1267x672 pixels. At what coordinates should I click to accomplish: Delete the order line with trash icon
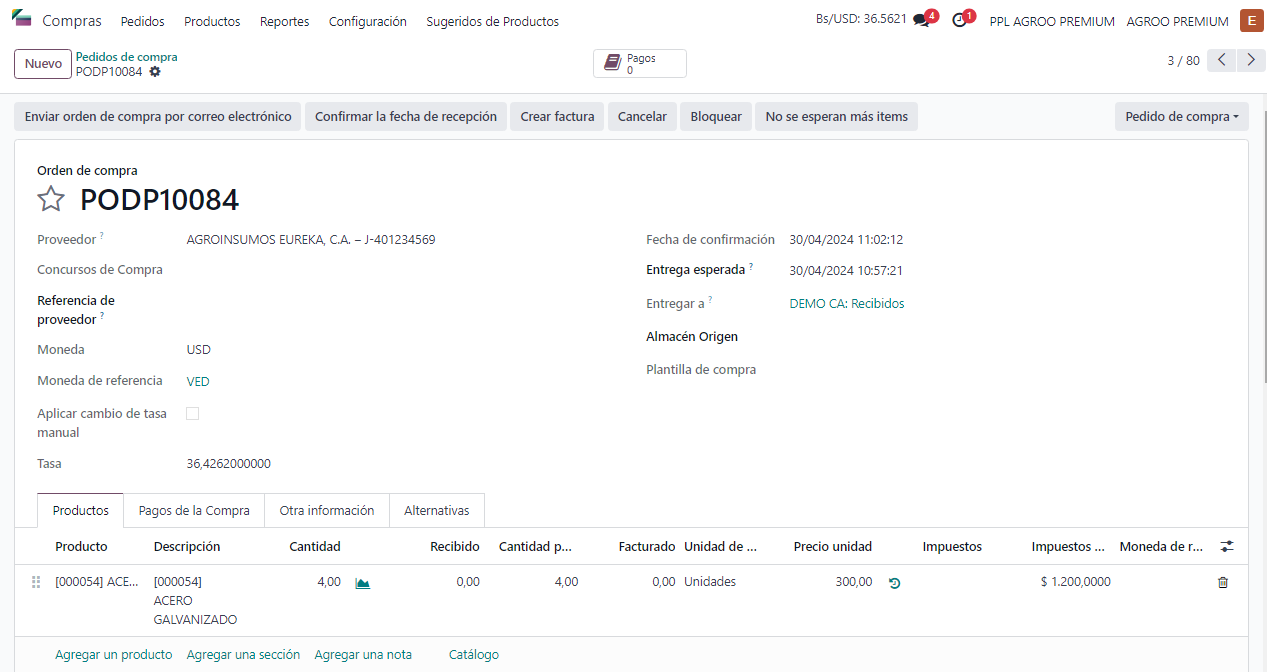pos(1222,583)
